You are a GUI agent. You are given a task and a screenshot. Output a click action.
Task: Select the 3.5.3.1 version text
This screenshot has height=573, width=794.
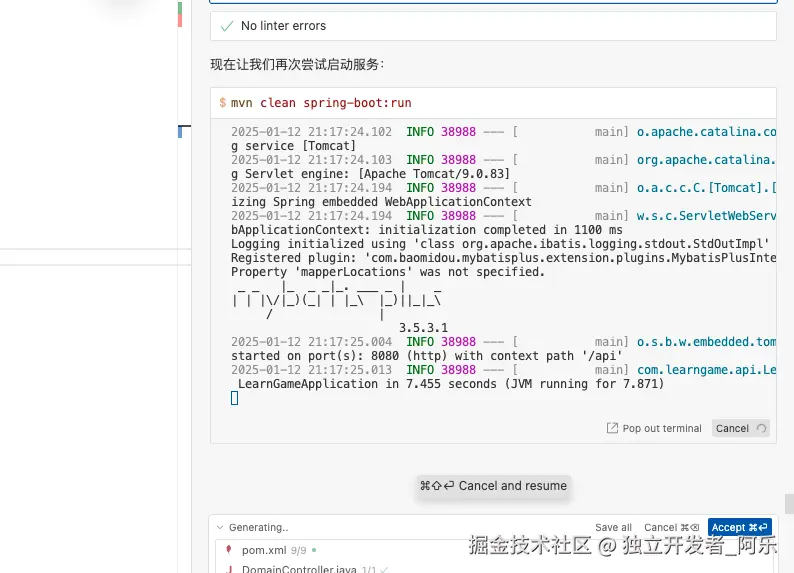pos(423,328)
